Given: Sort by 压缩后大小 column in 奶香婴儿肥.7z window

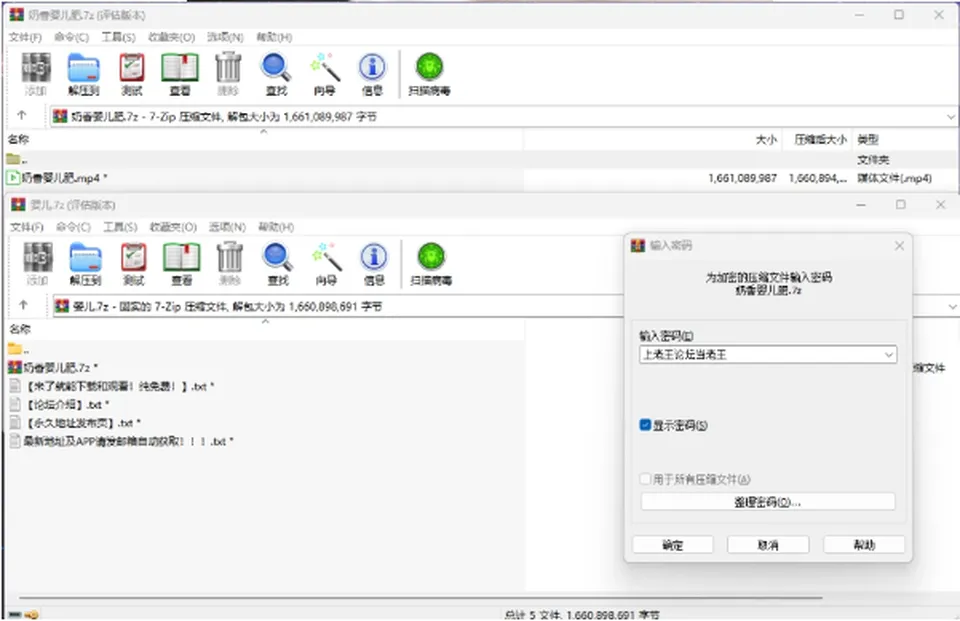Looking at the screenshot, I should [x=820, y=140].
